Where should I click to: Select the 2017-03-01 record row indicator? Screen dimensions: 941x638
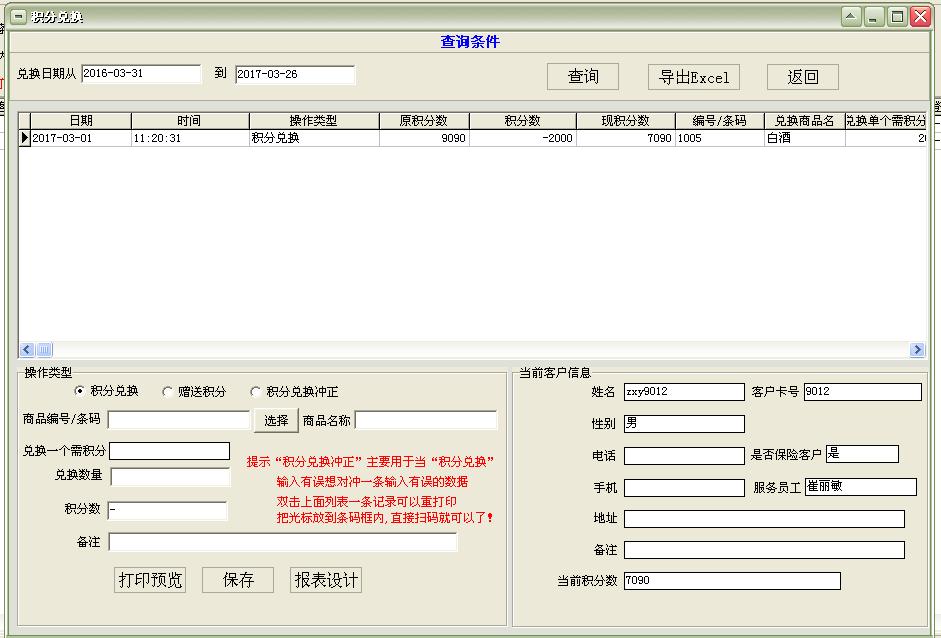pyautogui.click(x=24, y=138)
